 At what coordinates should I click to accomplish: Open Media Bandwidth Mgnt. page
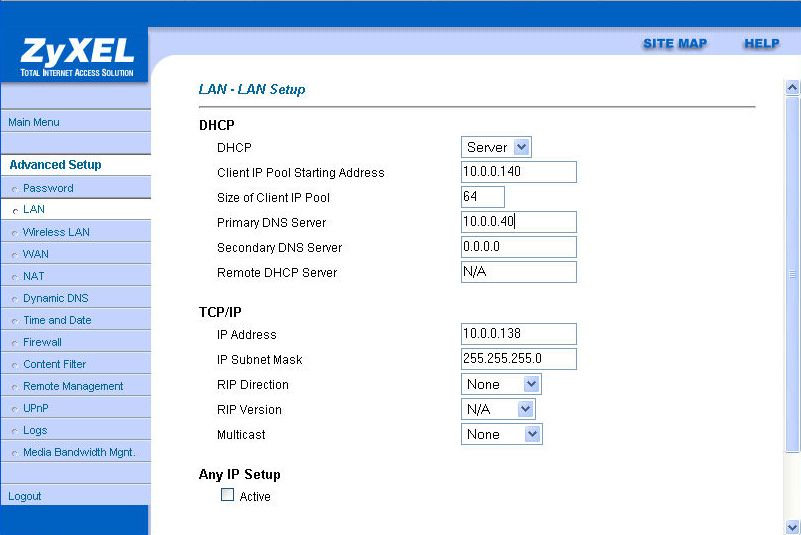point(79,452)
